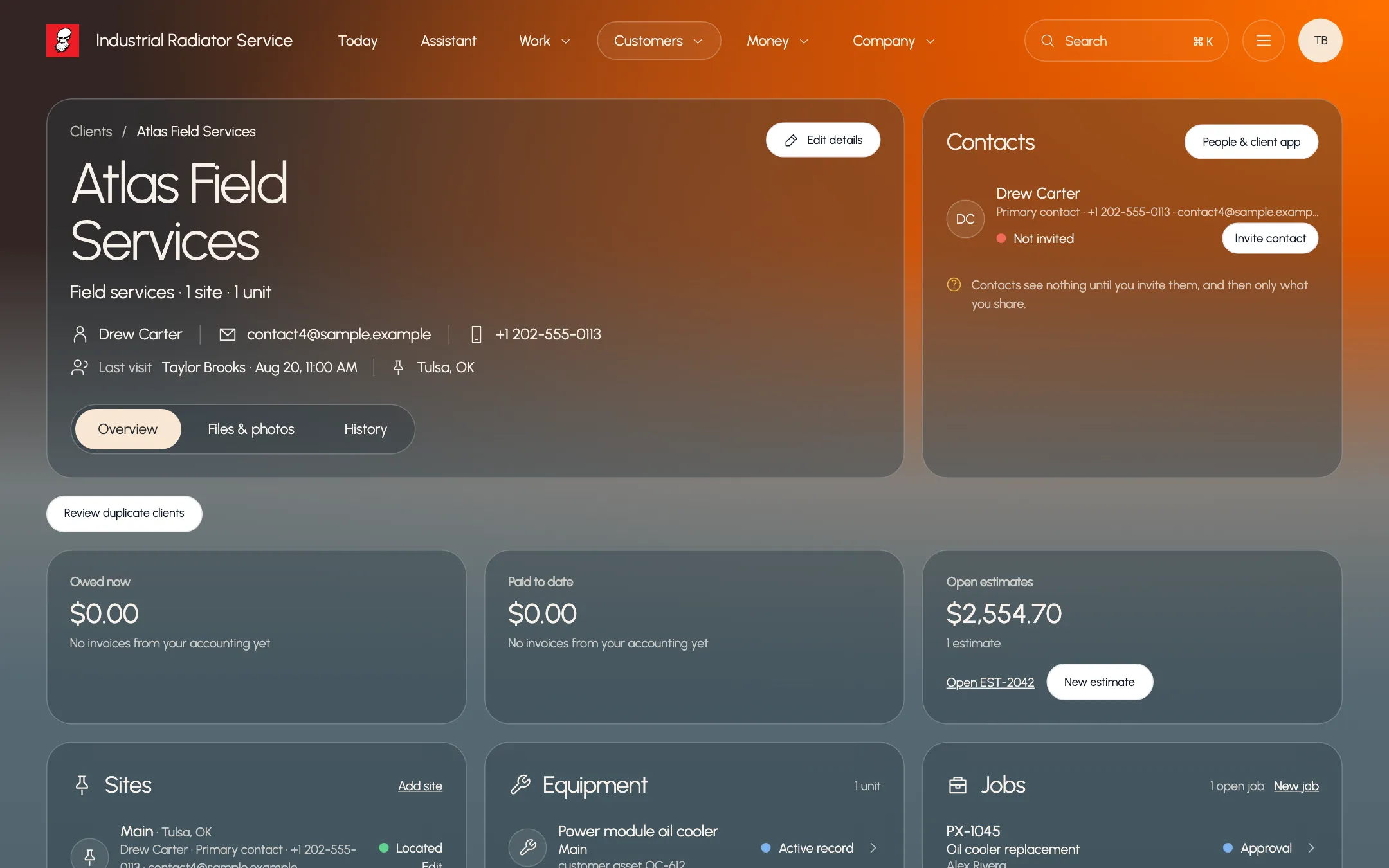Viewport: 1389px width, 868px height.
Task: Click the Active record status
Action: (807, 848)
